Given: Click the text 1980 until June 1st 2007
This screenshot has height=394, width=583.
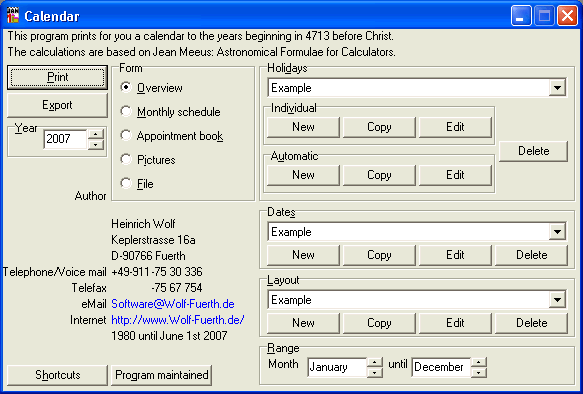Looking at the screenshot, I should [169, 336].
